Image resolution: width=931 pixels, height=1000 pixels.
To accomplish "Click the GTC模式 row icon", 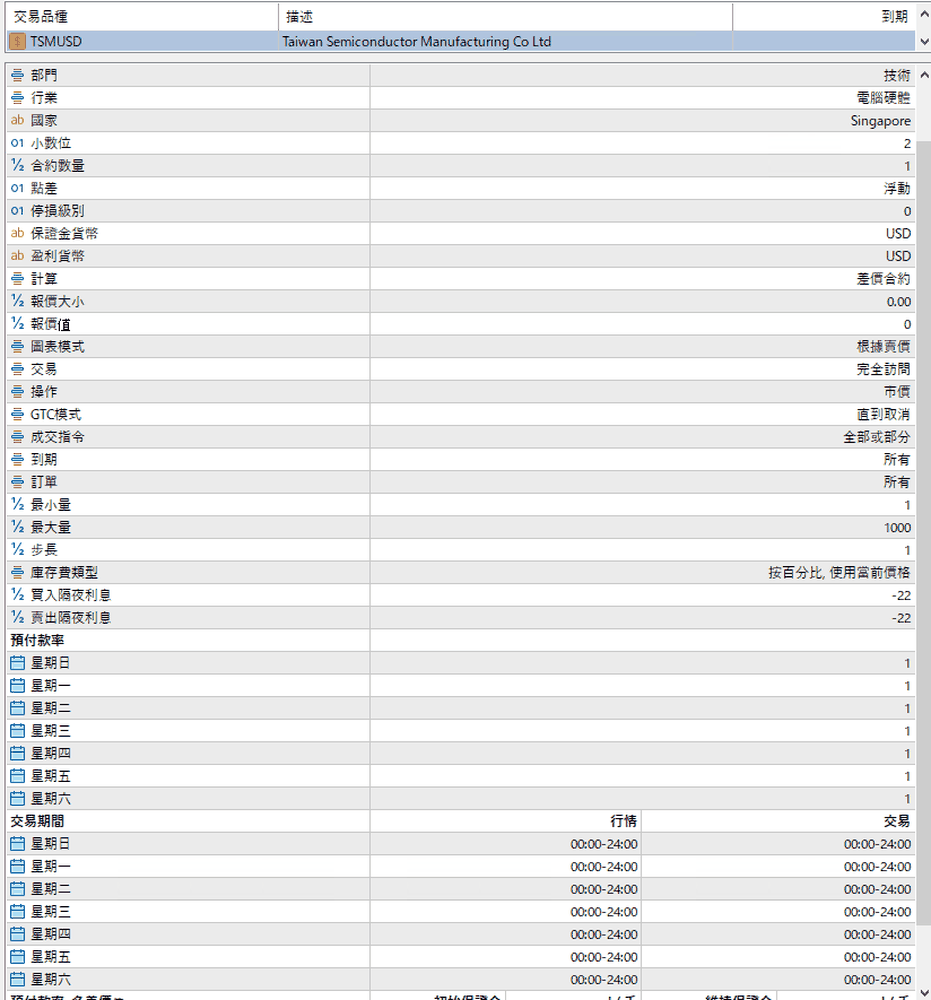I will coord(17,415).
